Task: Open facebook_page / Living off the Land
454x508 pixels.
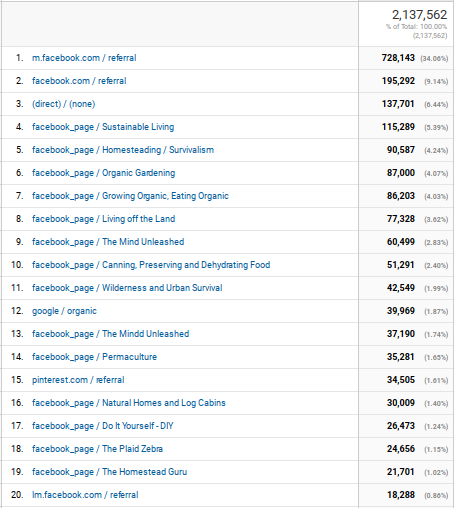Action: click(104, 219)
